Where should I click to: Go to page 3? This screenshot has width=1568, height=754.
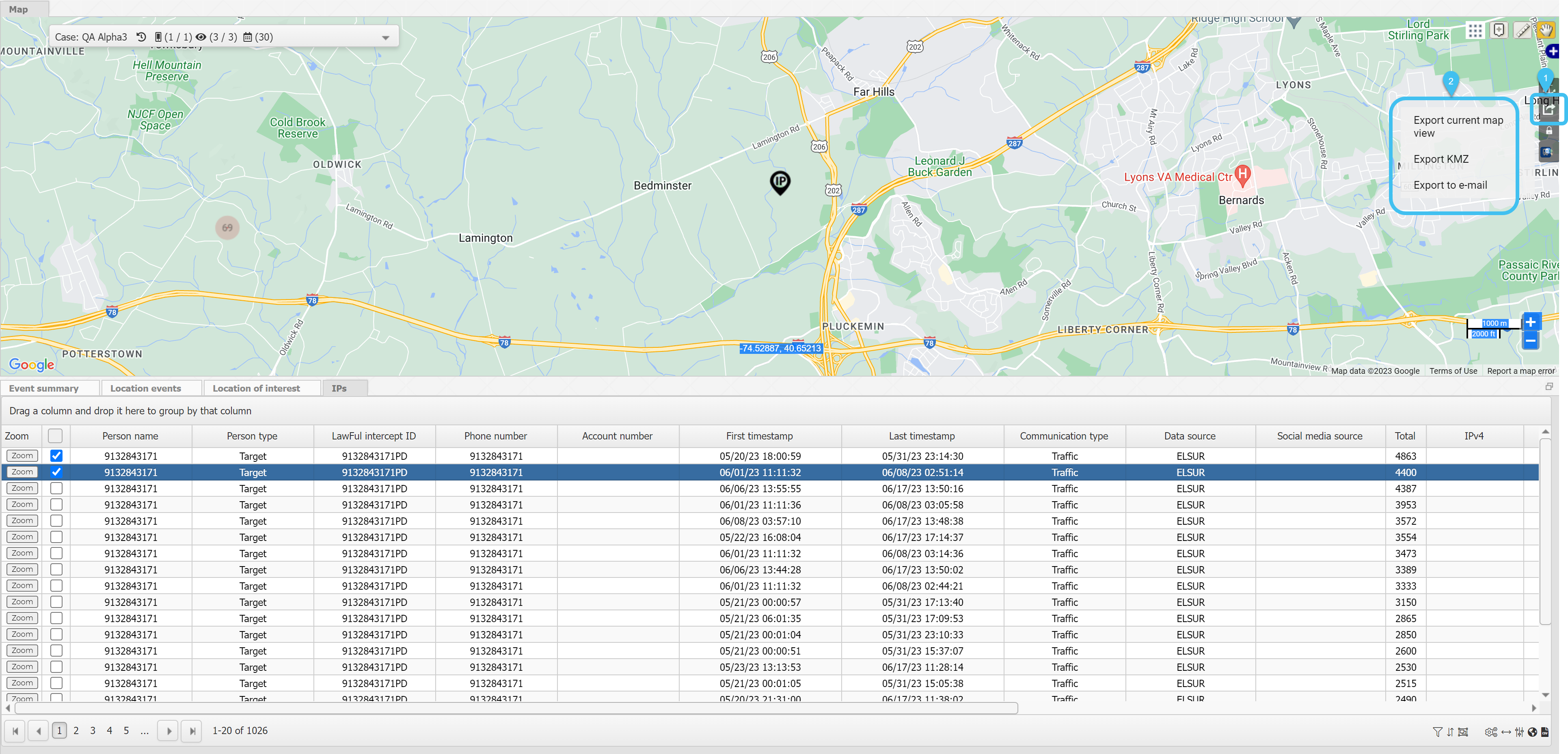pyautogui.click(x=93, y=731)
